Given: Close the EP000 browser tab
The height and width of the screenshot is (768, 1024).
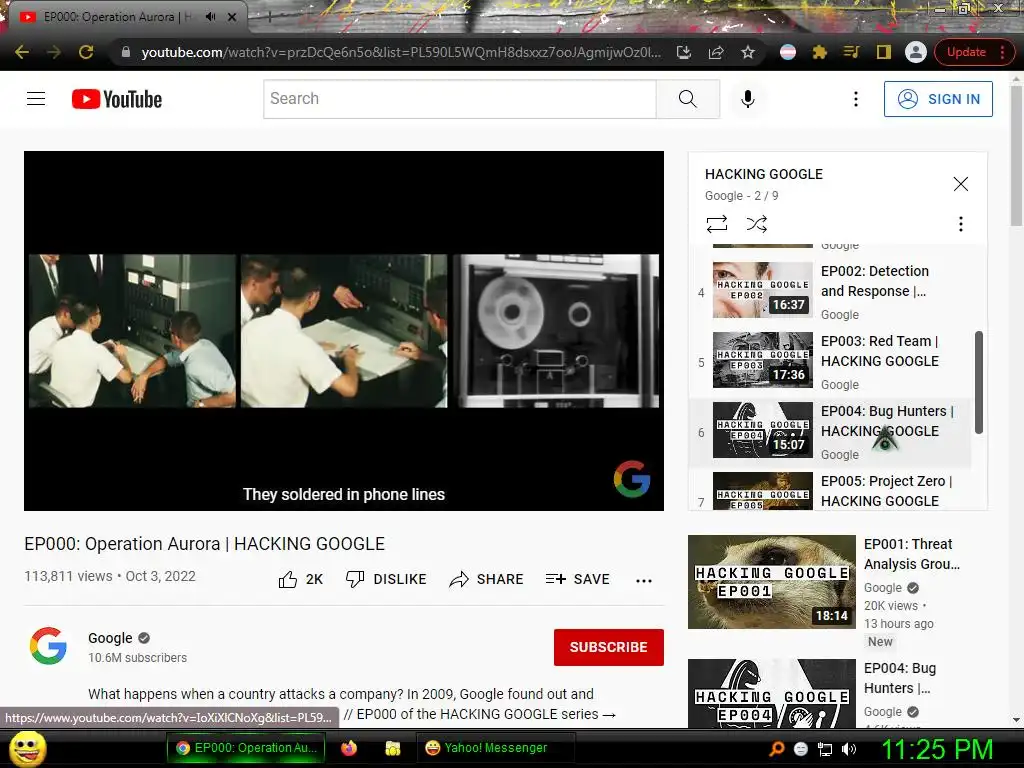Looking at the screenshot, I should tap(232, 17).
